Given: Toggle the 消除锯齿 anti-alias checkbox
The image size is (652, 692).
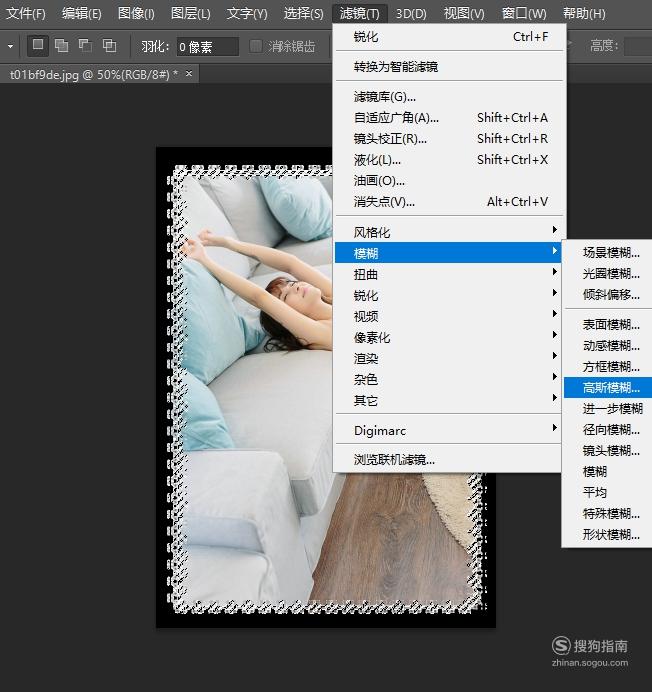Looking at the screenshot, I should (256, 46).
